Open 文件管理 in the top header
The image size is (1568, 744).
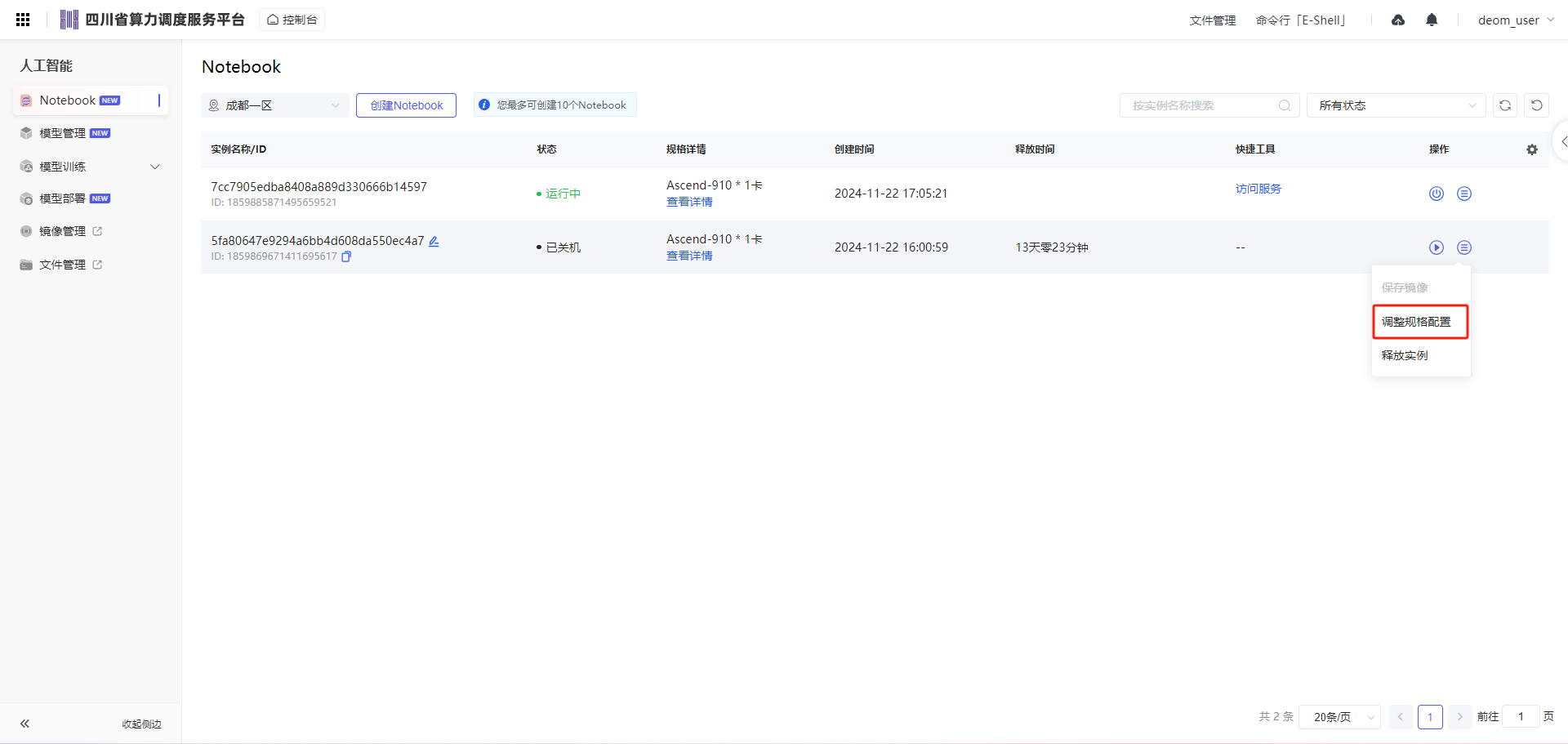tap(1213, 20)
